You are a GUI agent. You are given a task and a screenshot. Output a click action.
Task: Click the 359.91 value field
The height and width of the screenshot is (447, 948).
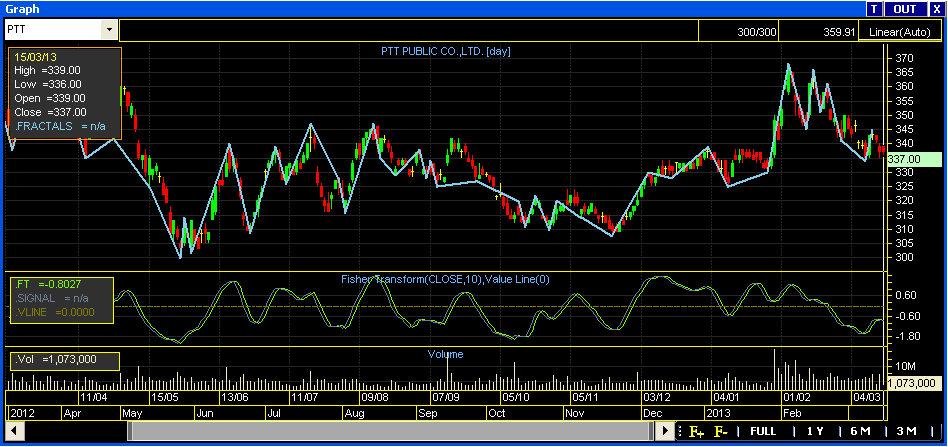pyautogui.click(x=817, y=31)
